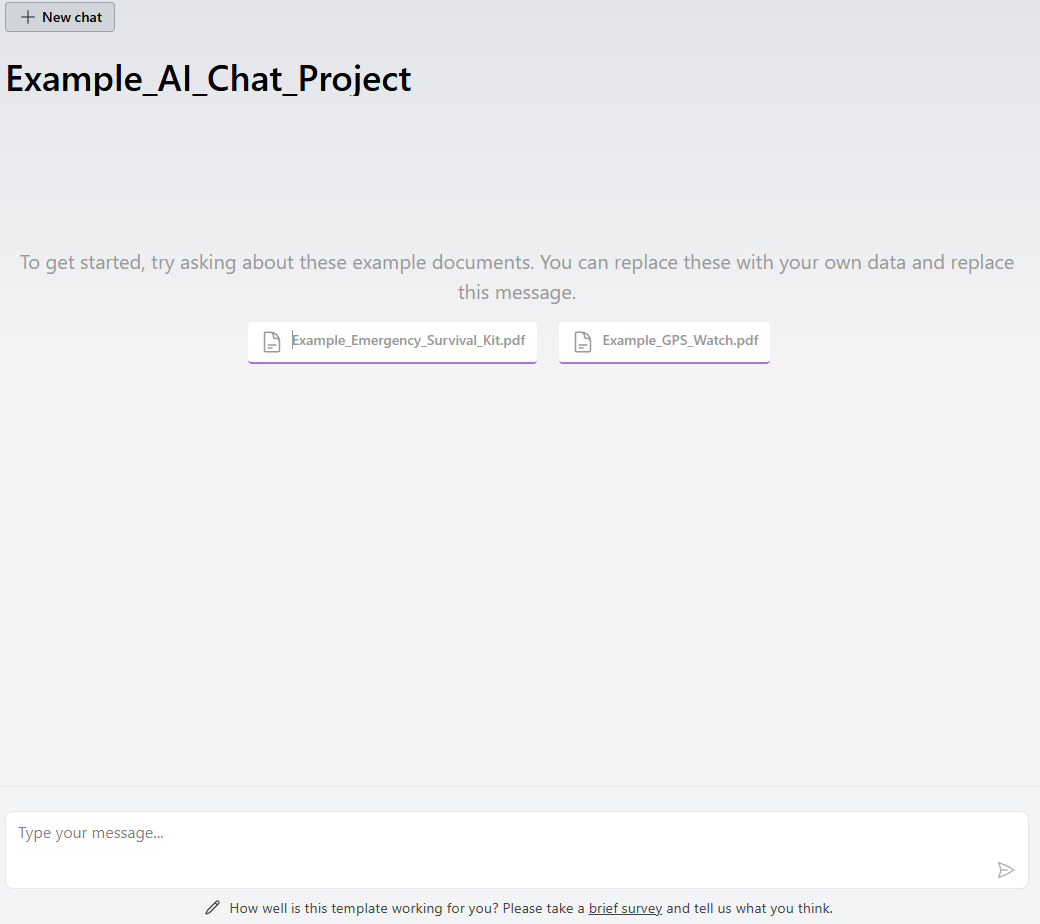The image size is (1040, 924).
Task: Click the document icon for GPS Watch
Action: coord(583,342)
